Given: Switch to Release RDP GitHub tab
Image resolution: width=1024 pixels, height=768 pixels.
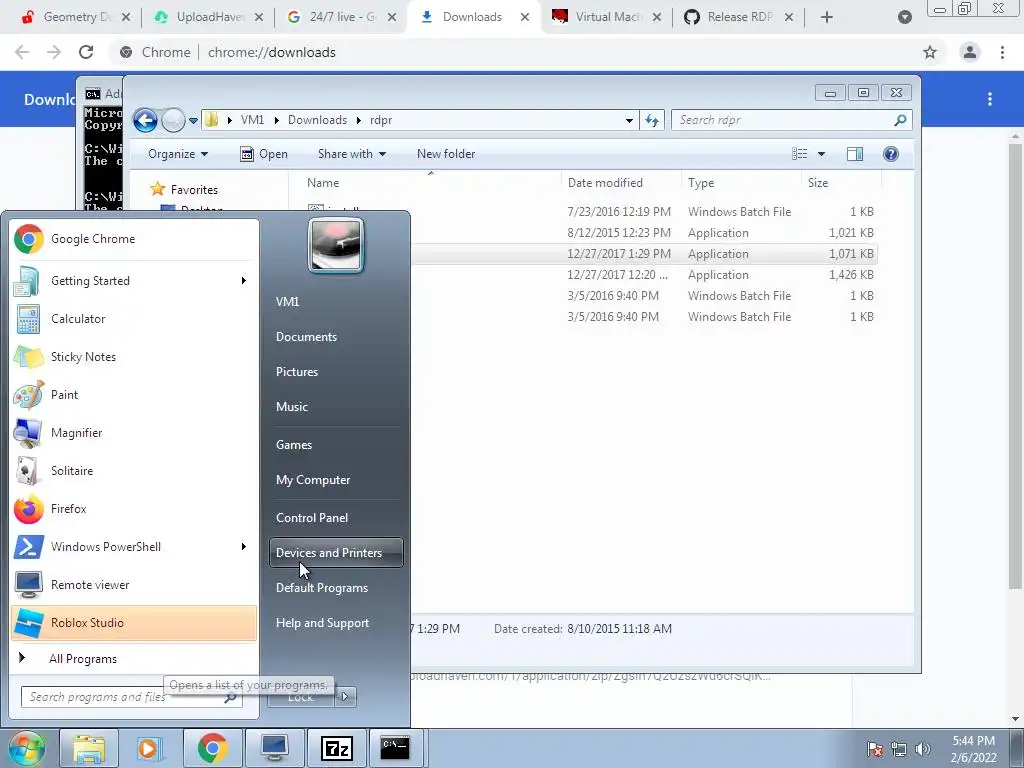Looking at the screenshot, I should pyautogui.click(x=739, y=17).
